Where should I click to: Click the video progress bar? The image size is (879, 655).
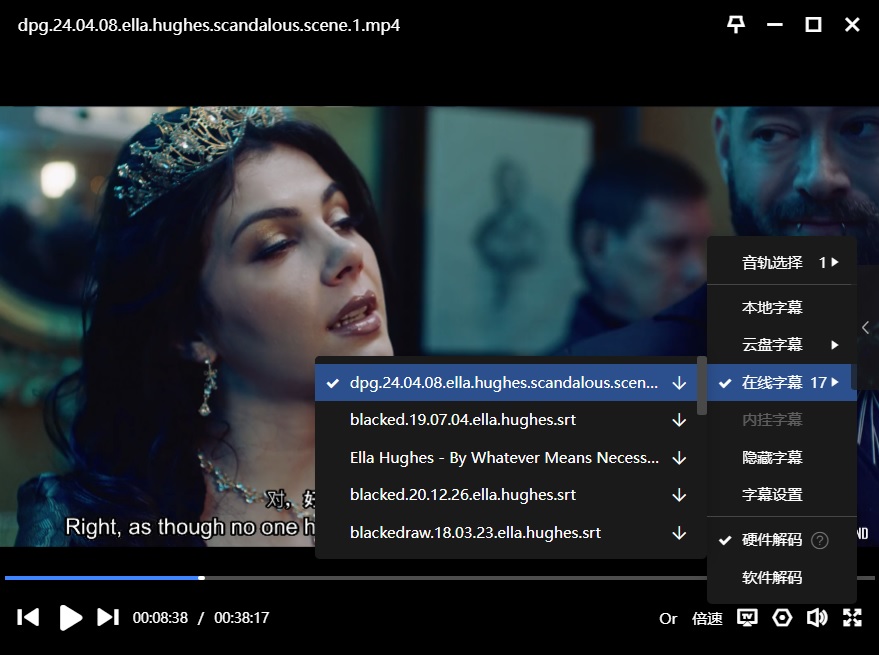(x=440, y=578)
